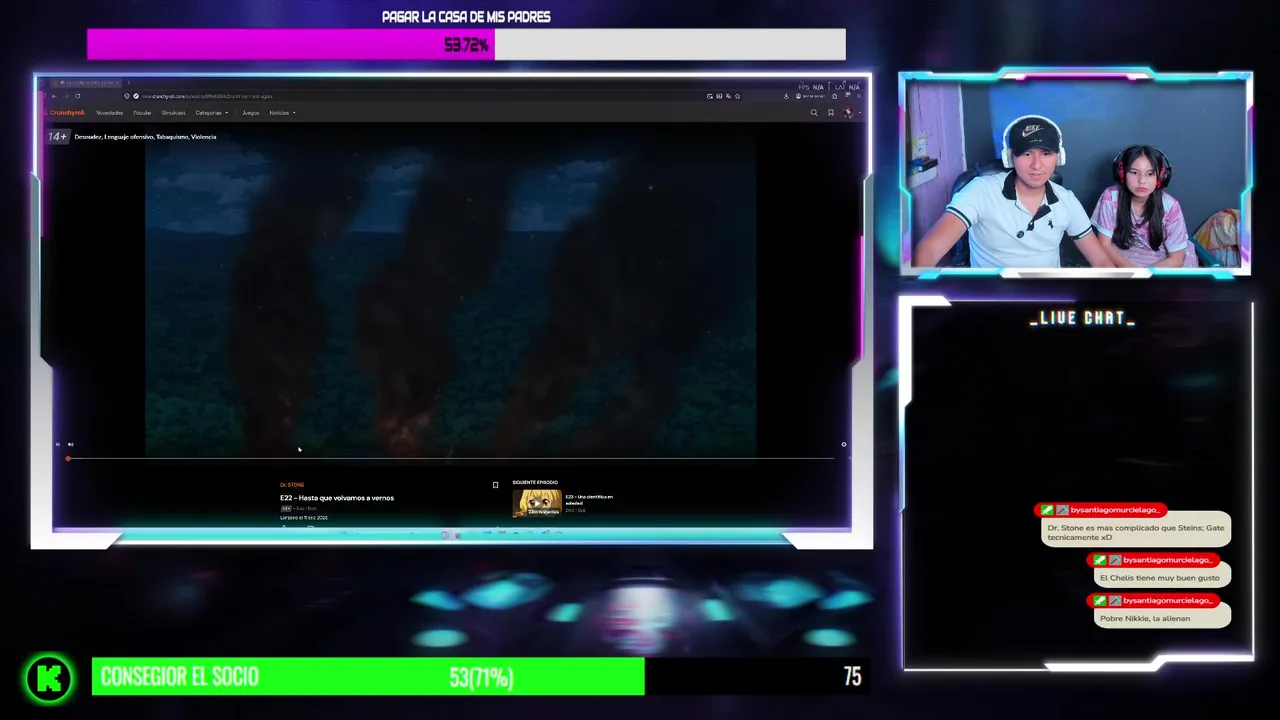Screen dimensions: 1280x720
Task: Open browser downloads icon
Action: point(786,96)
